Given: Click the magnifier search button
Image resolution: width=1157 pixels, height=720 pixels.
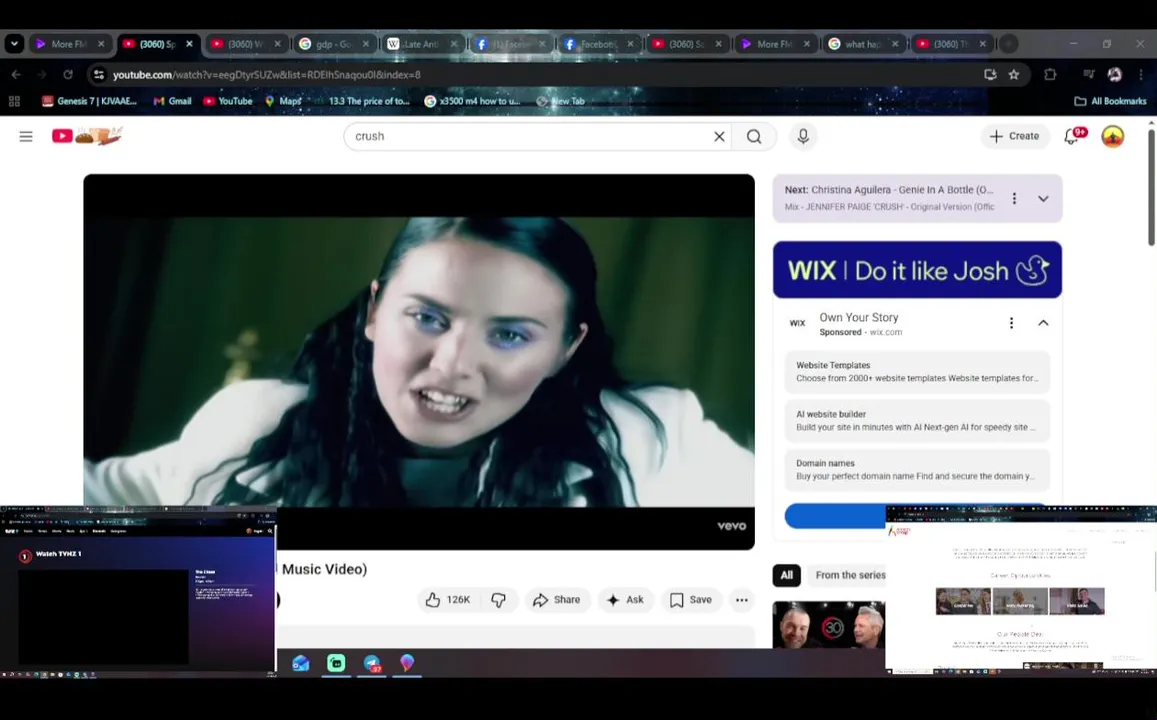Looking at the screenshot, I should click(753, 136).
